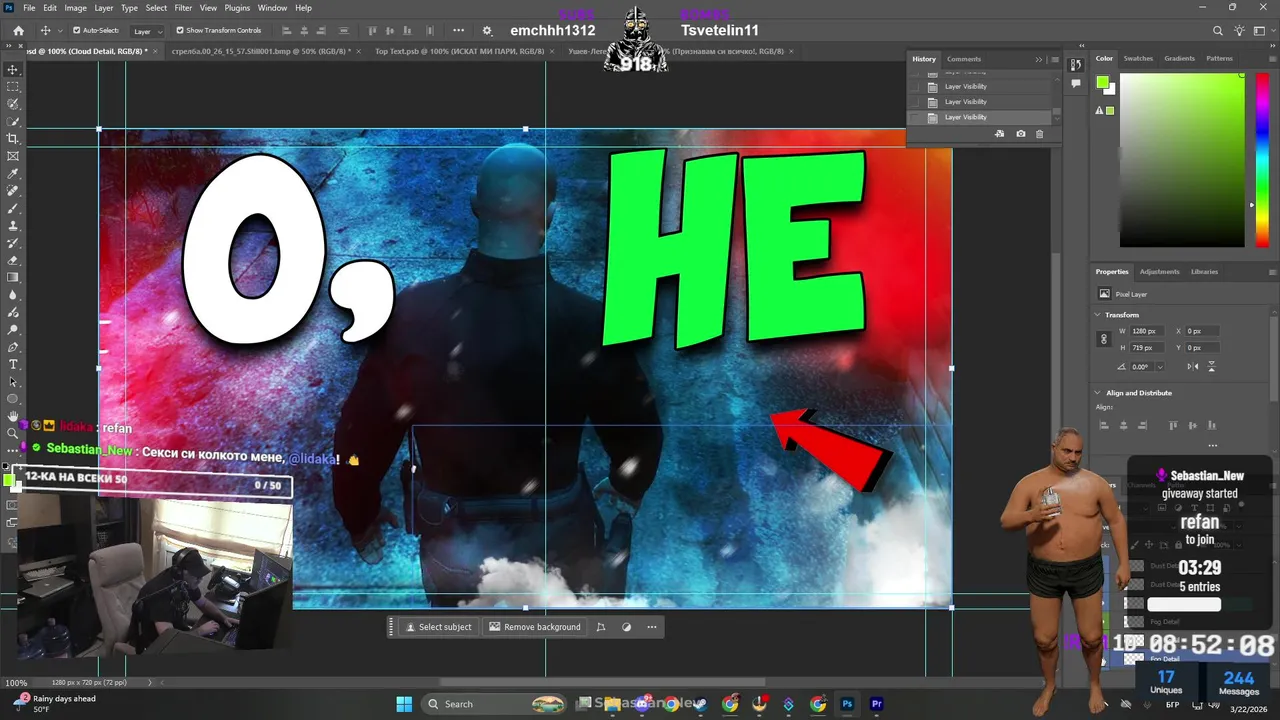
Task: Show more align options in options bar
Action: [x=459, y=31]
